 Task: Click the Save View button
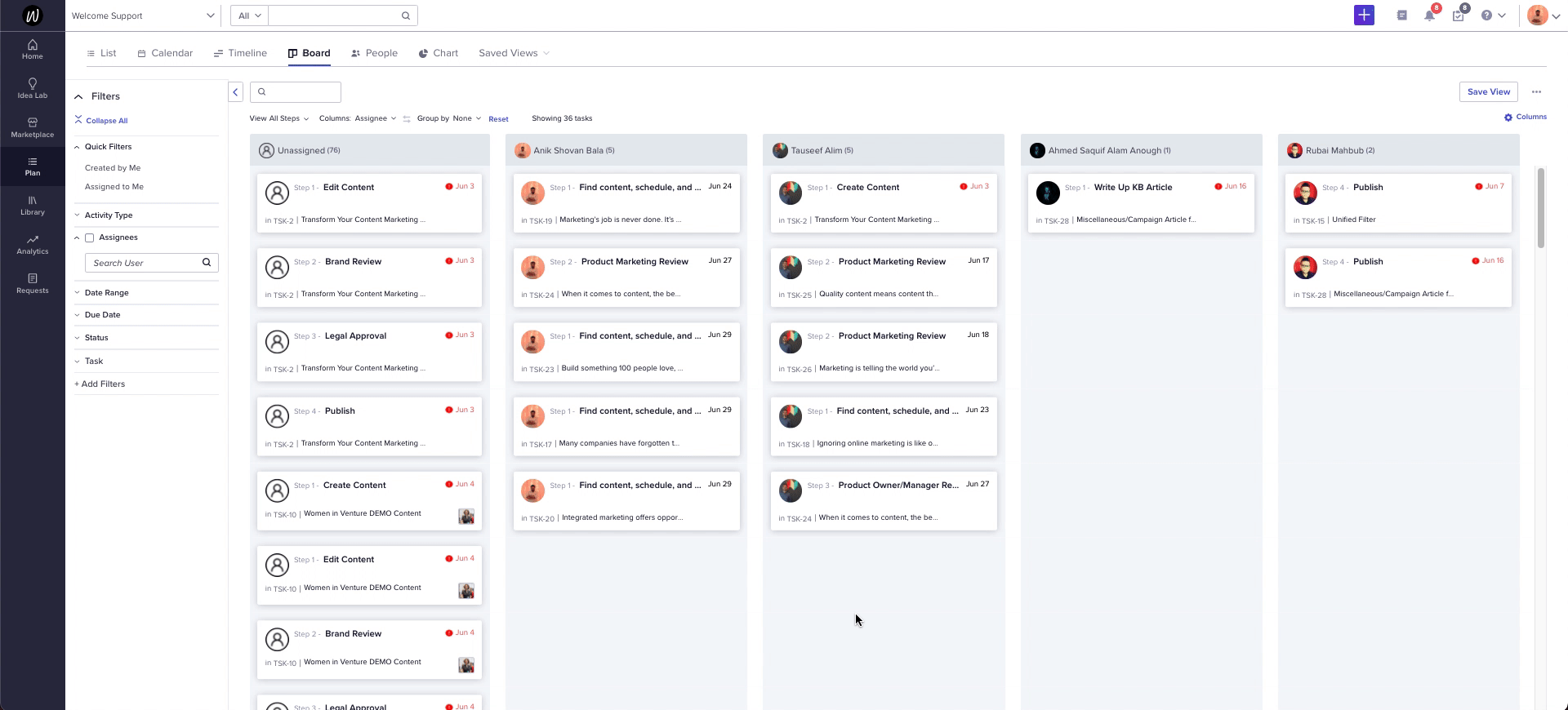[x=1488, y=92]
